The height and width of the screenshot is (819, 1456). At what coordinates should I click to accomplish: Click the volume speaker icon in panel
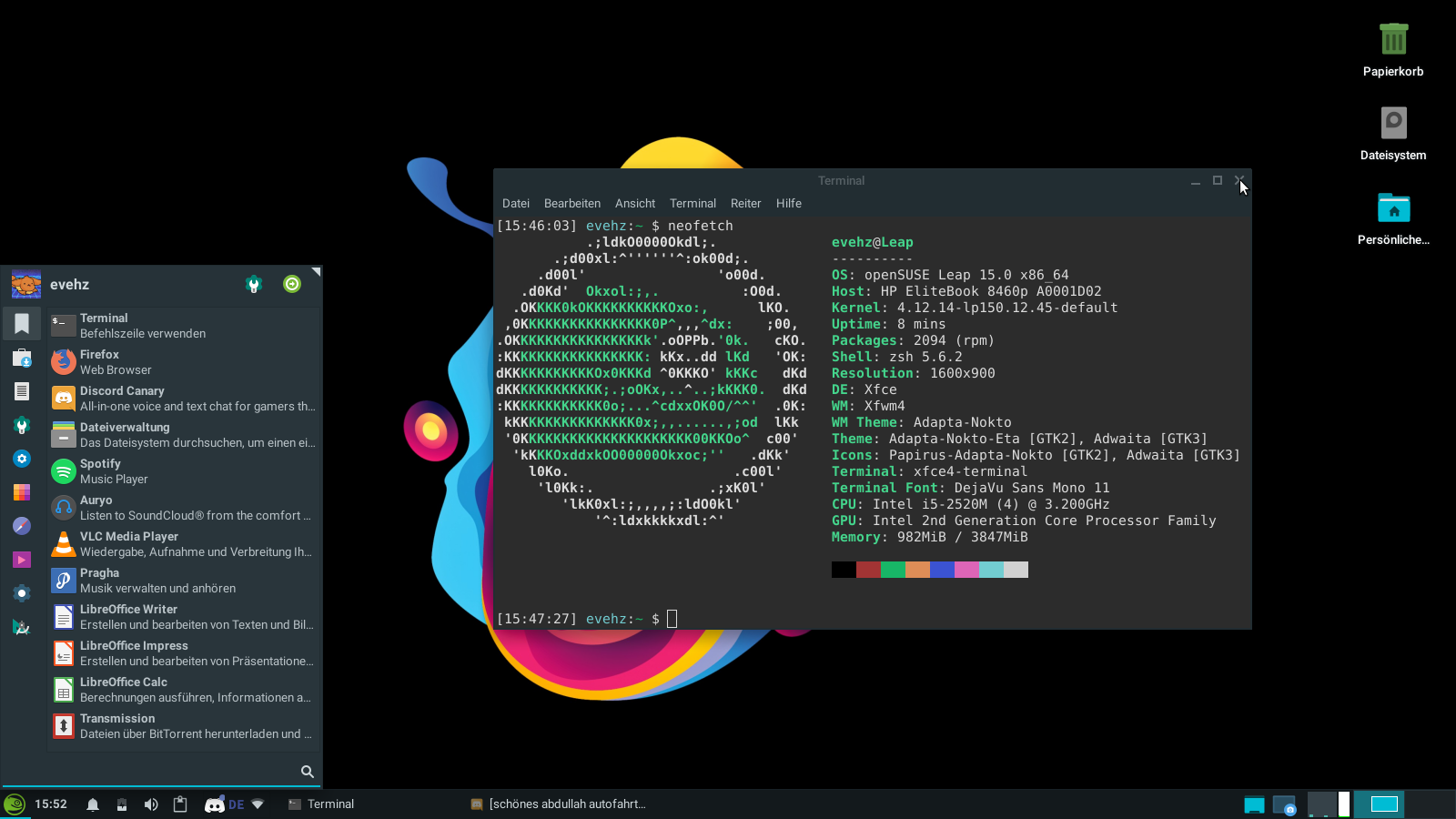[x=151, y=804]
